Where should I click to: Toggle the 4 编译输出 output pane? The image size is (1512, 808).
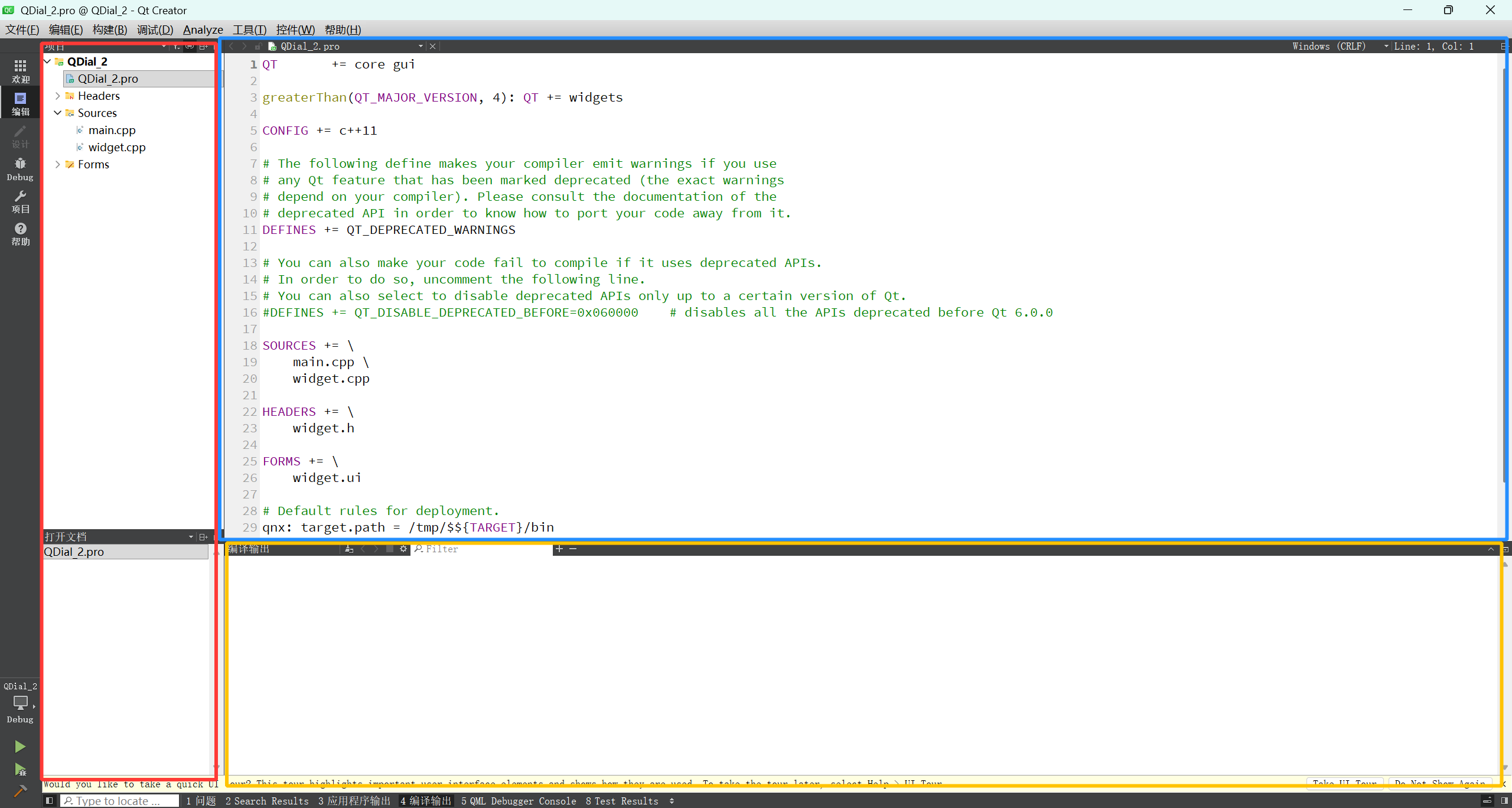click(426, 801)
